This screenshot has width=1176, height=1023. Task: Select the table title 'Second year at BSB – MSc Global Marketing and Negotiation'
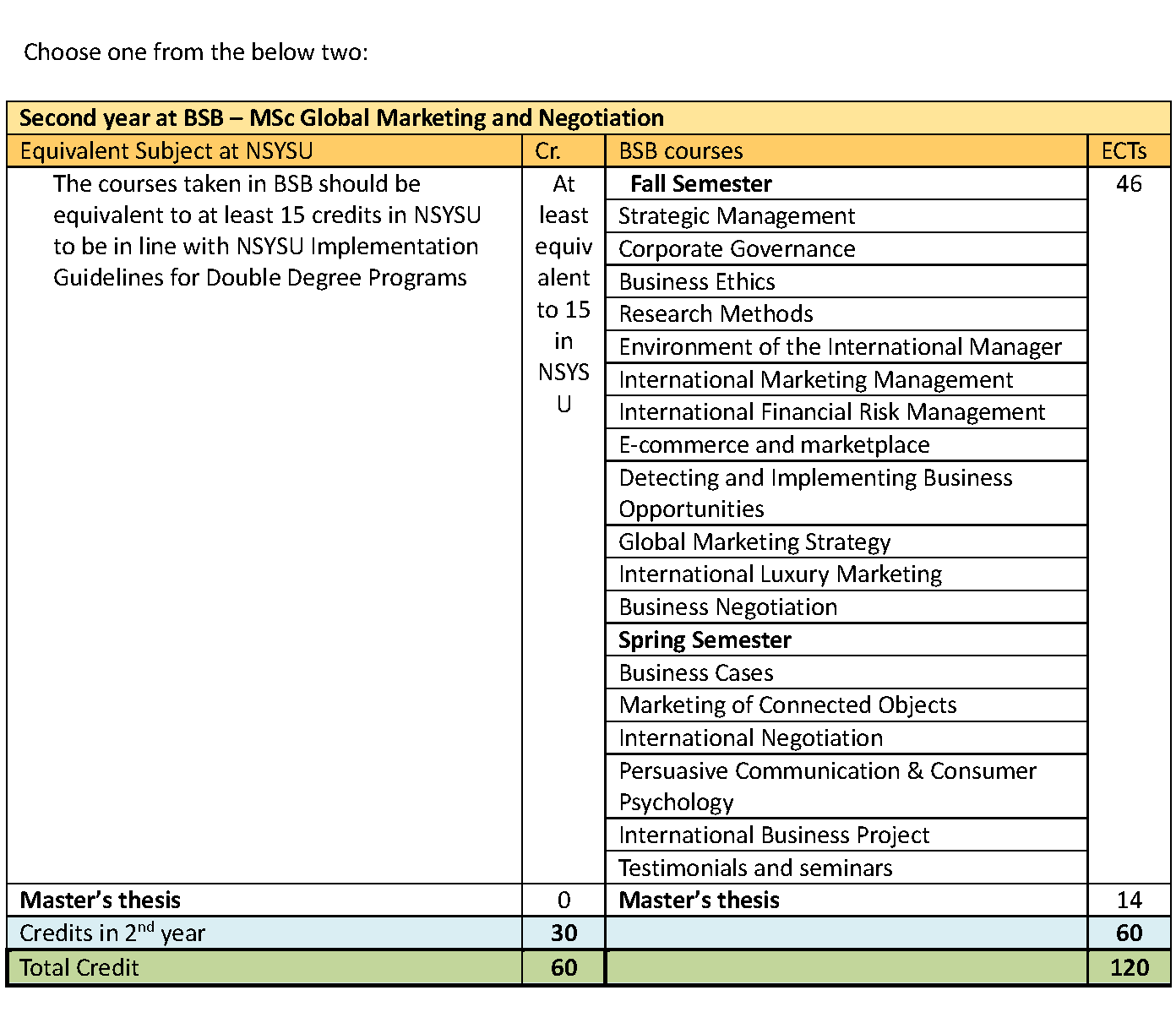click(341, 117)
